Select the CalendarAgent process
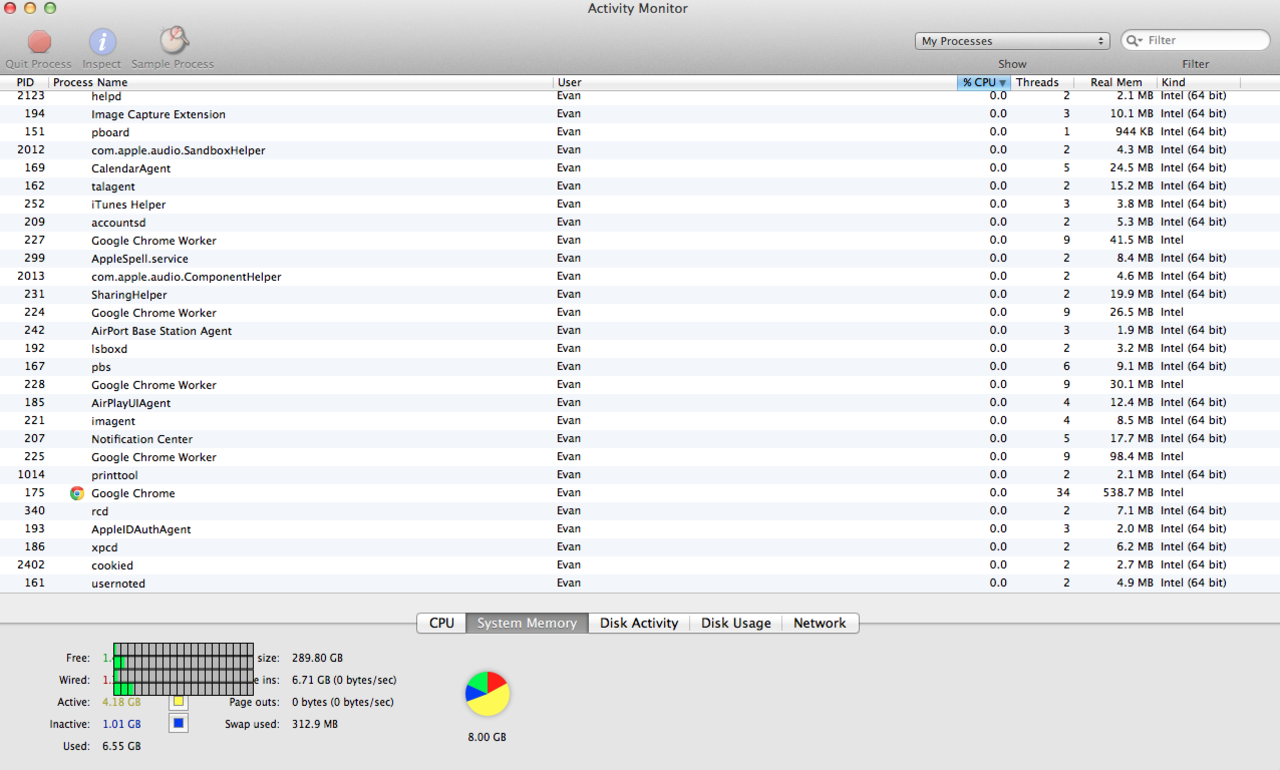The image size is (1280, 770). click(640, 168)
